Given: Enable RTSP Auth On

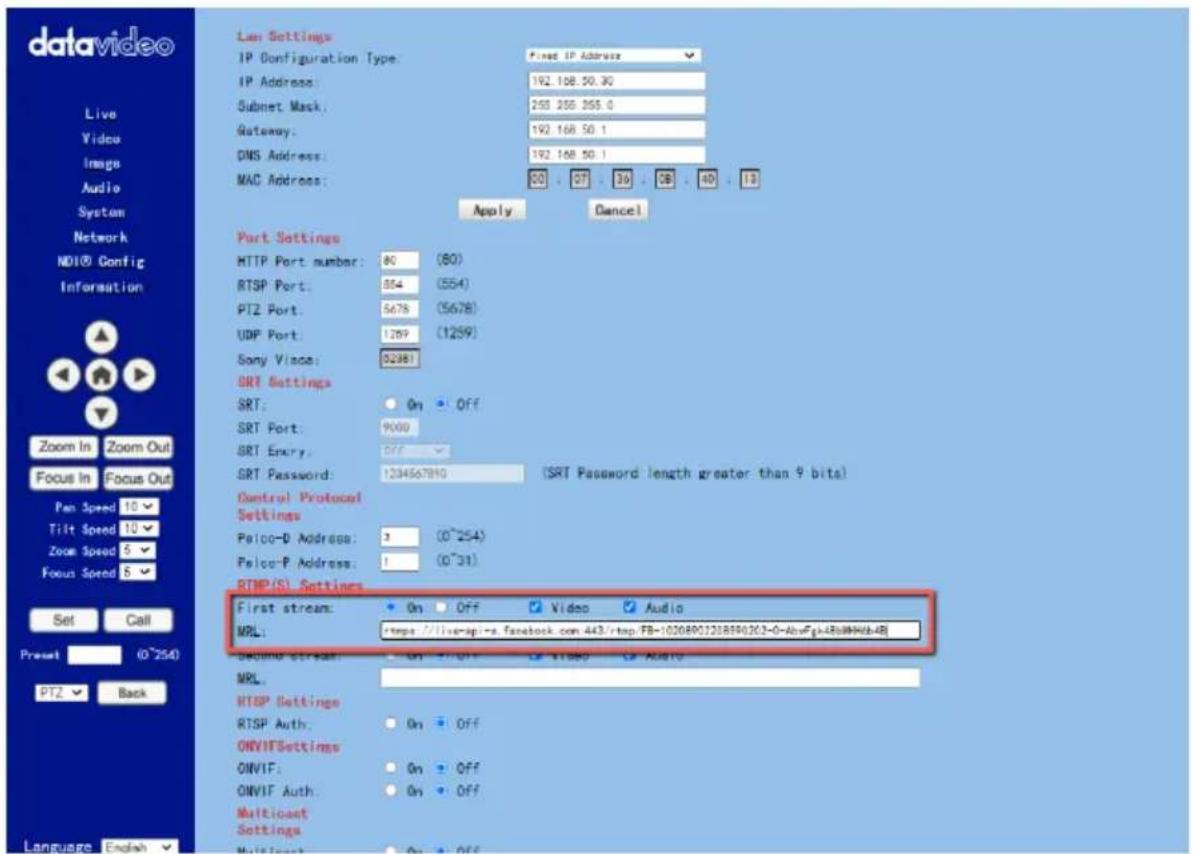Looking at the screenshot, I should point(390,723).
